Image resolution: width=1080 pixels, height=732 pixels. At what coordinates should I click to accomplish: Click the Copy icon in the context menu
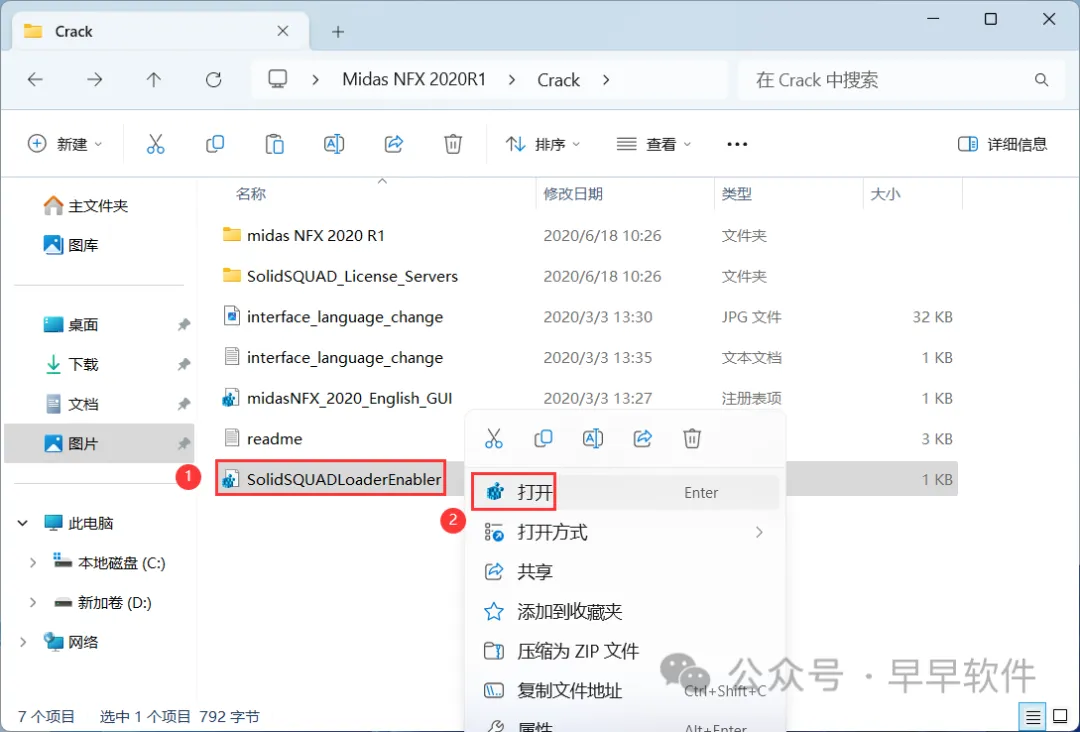(543, 438)
